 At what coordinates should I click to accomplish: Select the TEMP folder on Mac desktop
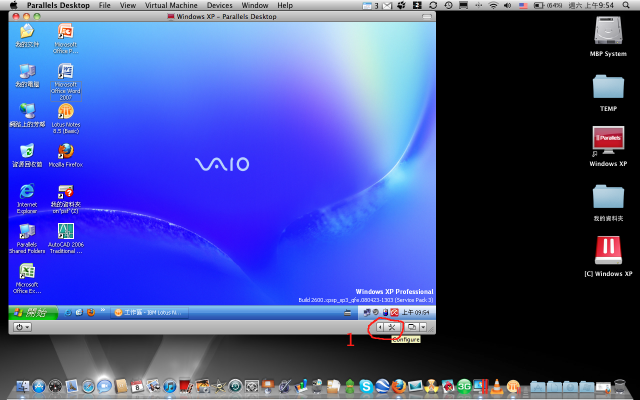coord(608,92)
